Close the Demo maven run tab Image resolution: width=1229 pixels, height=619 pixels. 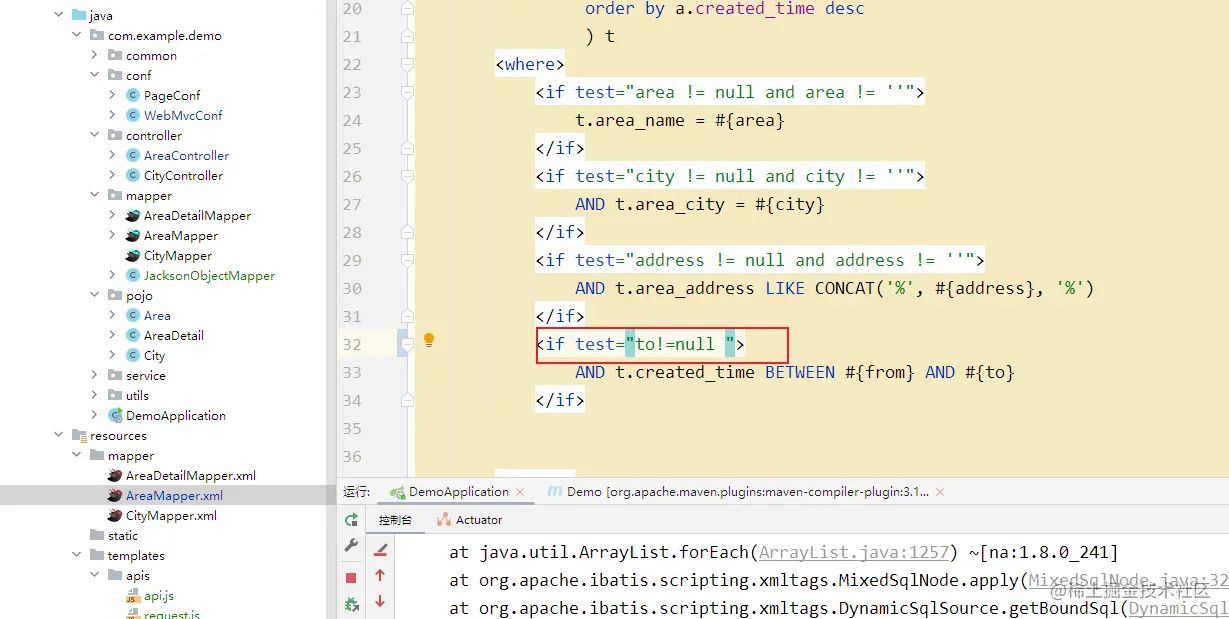coord(940,492)
